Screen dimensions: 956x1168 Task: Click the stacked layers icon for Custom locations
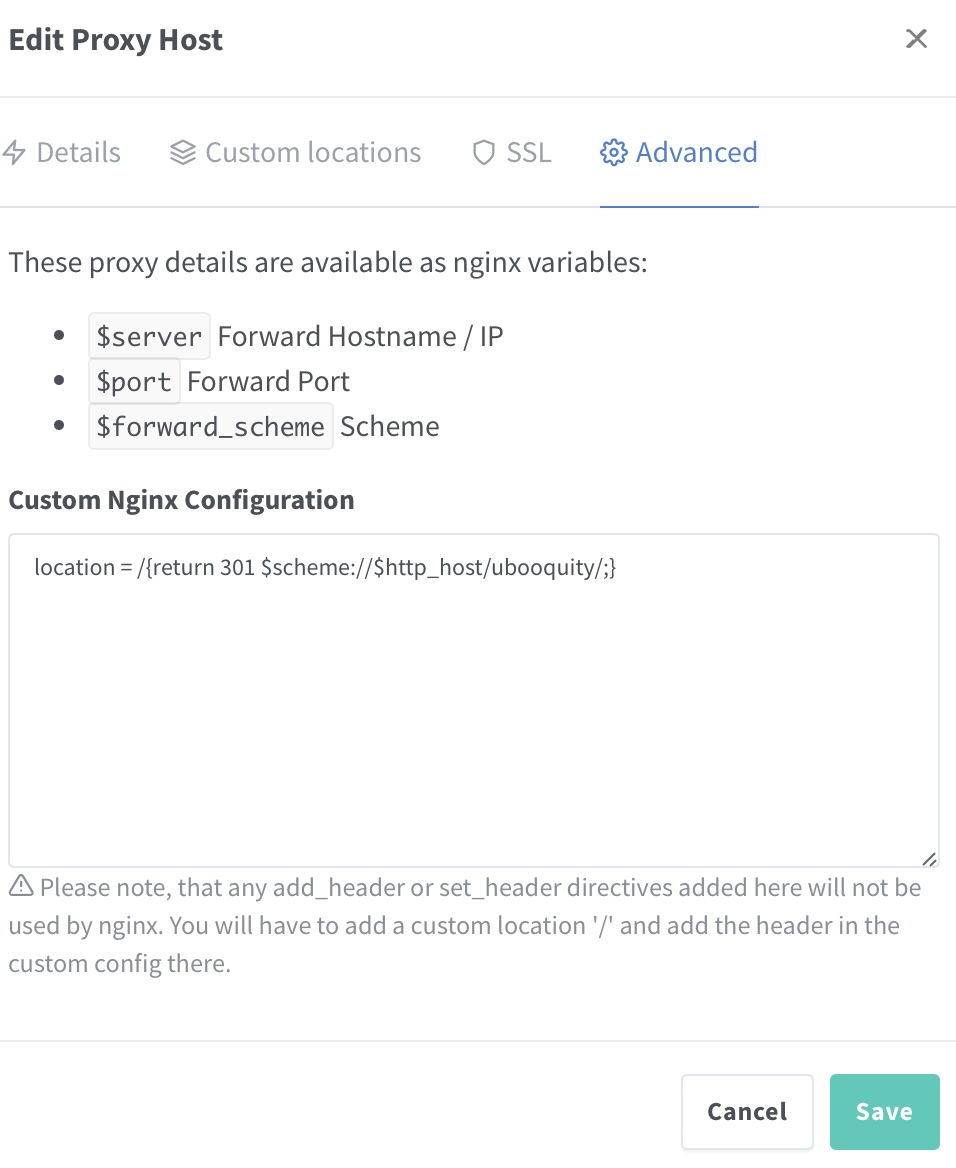pos(182,153)
